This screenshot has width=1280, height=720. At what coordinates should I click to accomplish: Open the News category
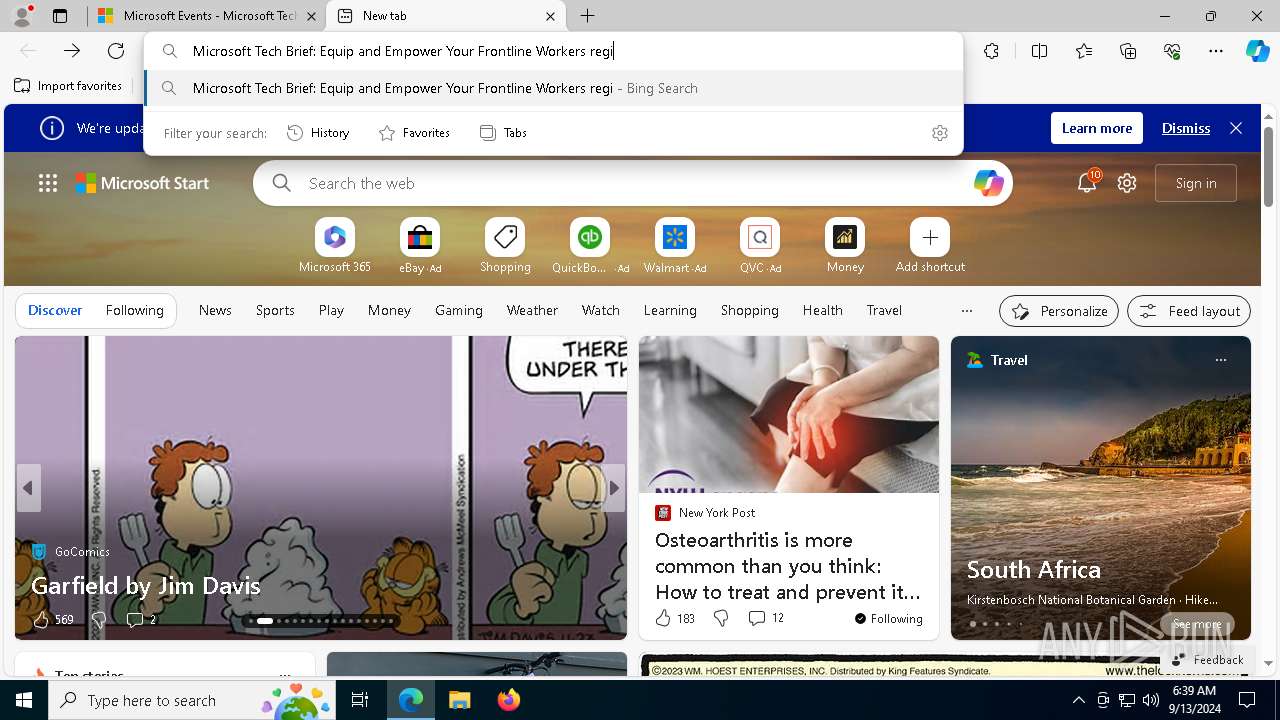(x=215, y=311)
